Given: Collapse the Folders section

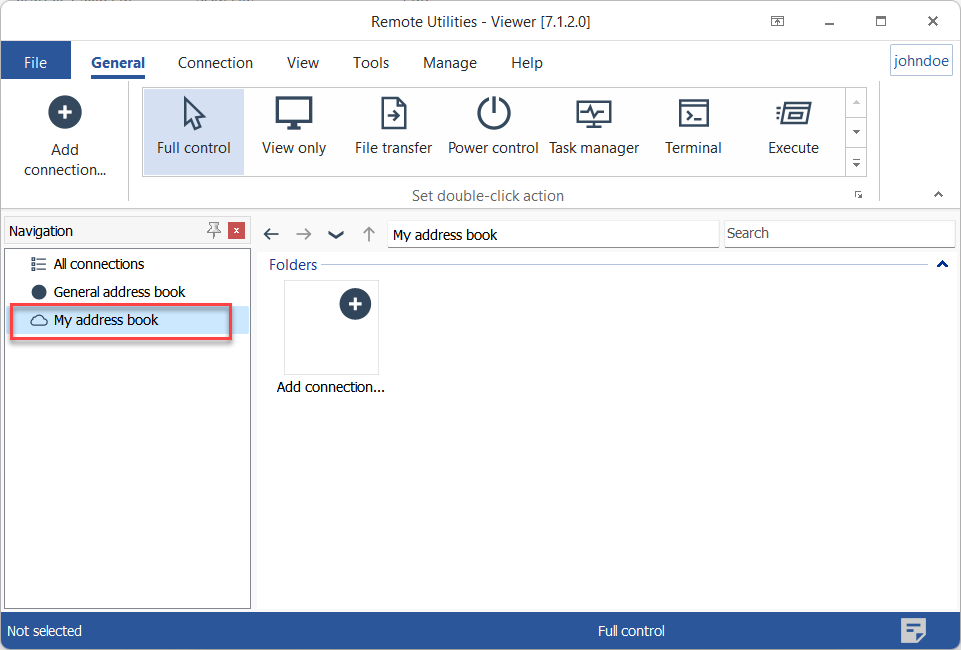Looking at the screenshot, I should (941, 265).
